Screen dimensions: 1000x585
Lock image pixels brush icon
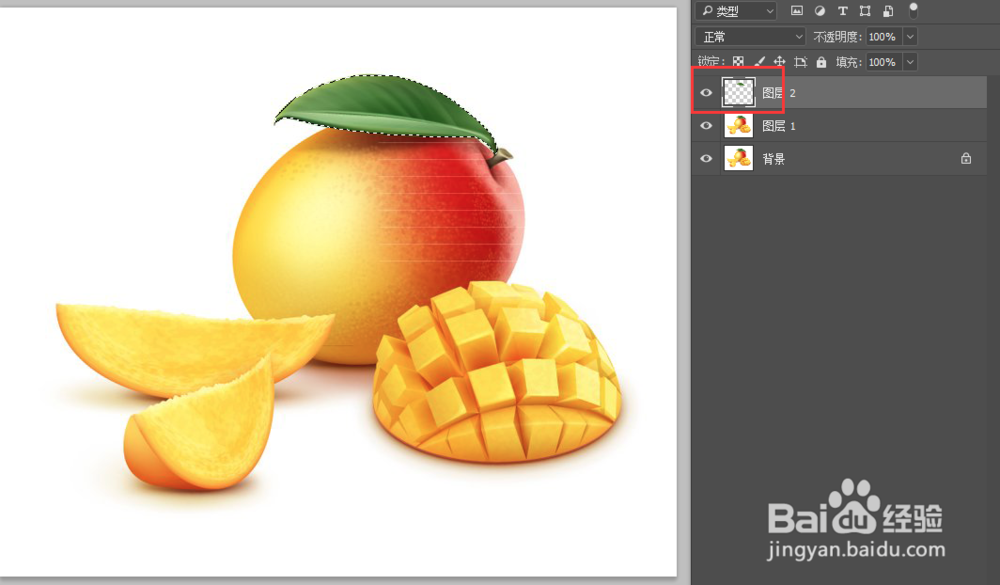coord(759,62)
